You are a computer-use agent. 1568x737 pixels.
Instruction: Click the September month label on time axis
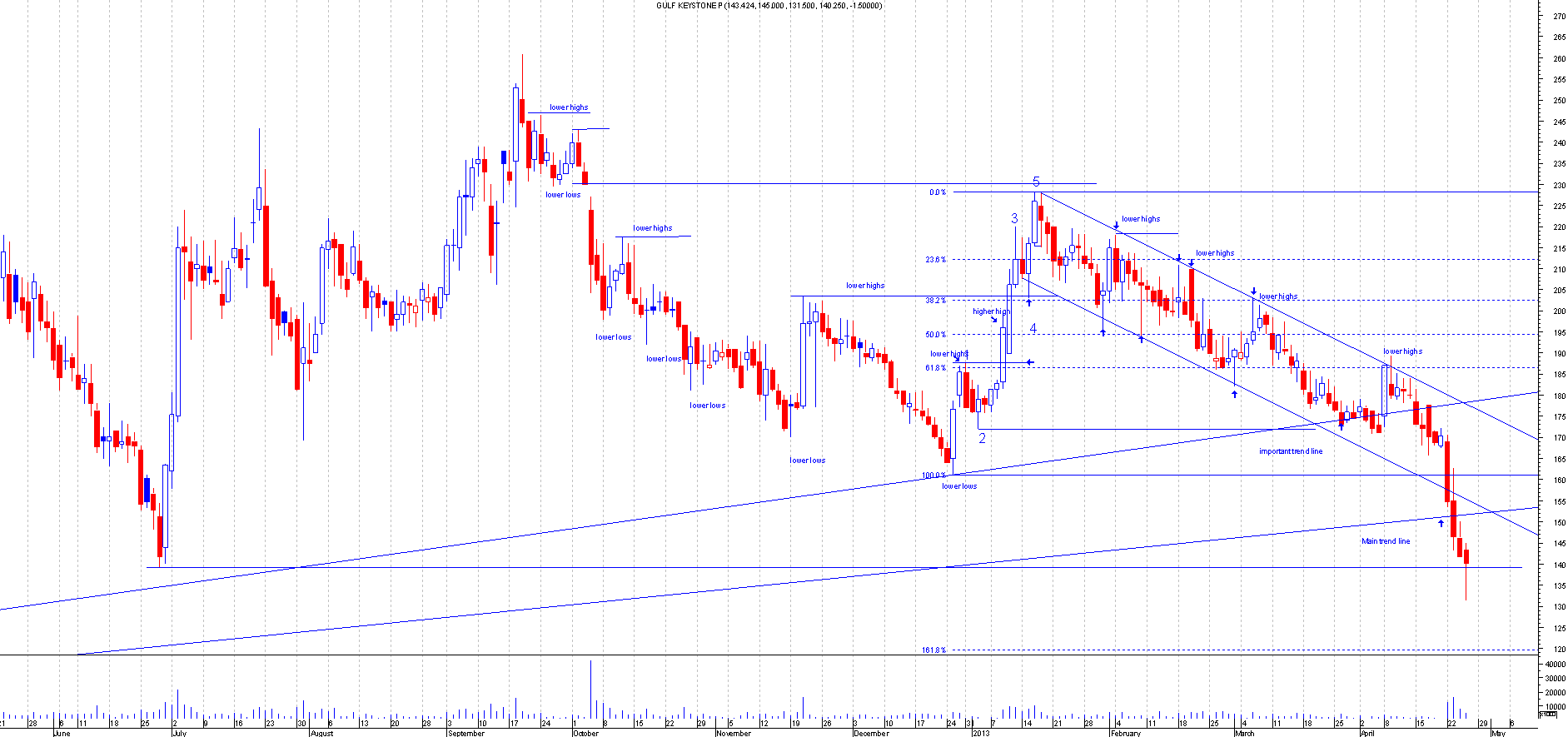pyautogui.click(x=465, y=733)
